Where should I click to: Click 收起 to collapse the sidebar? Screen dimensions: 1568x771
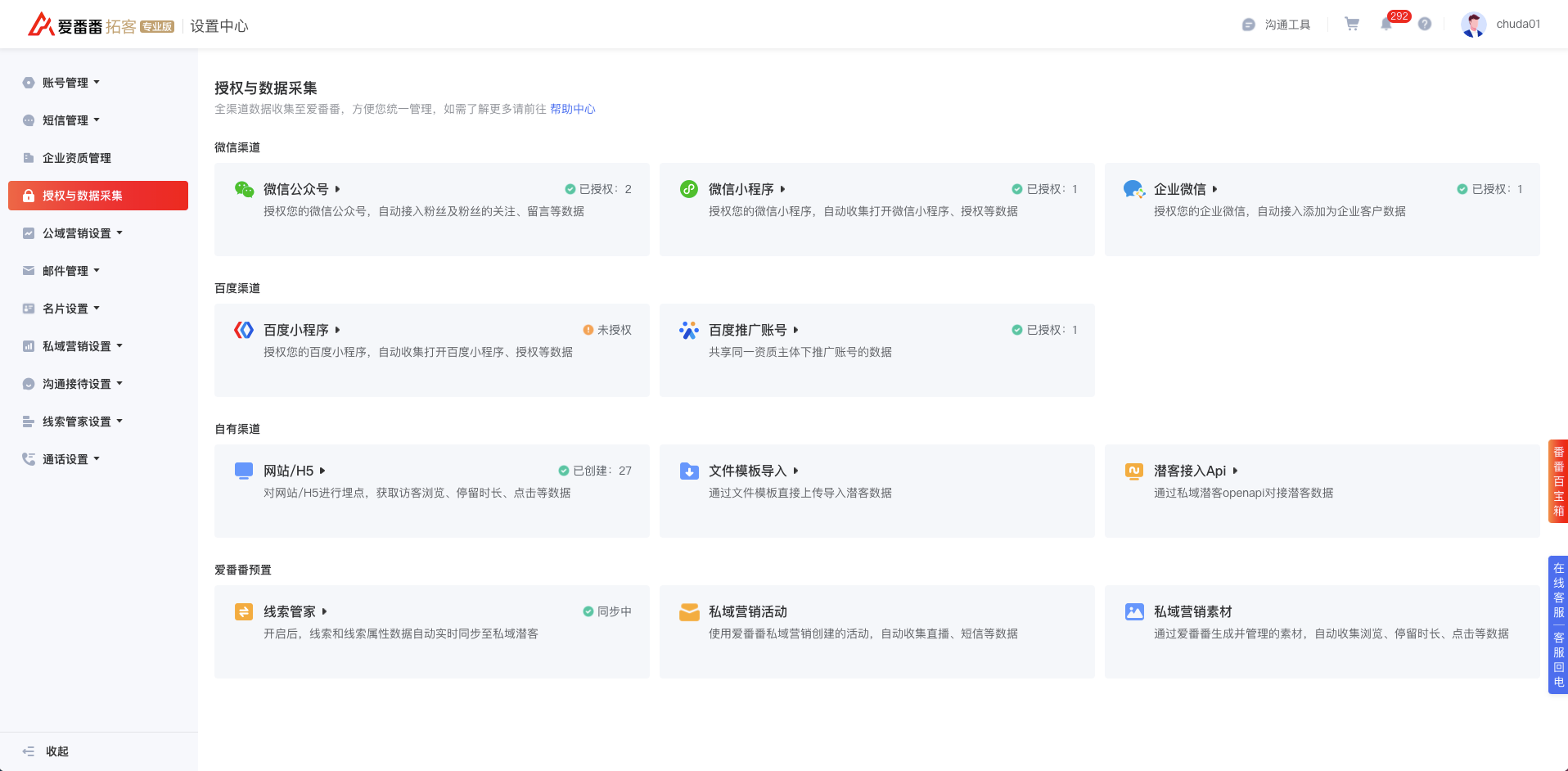[56, 751]
